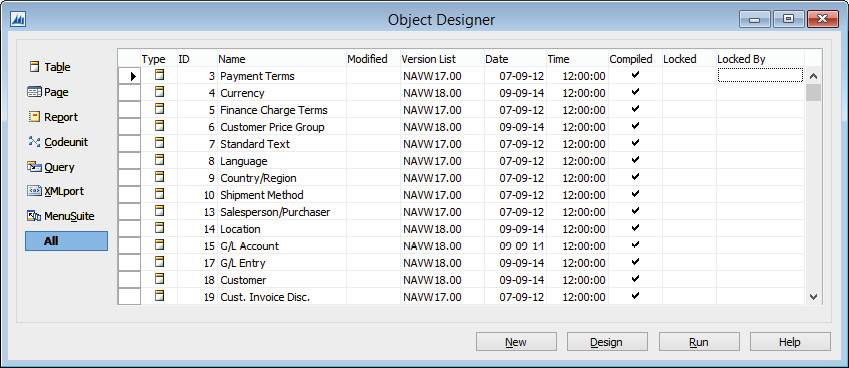Click the type icon in Language row

(159, 160)
